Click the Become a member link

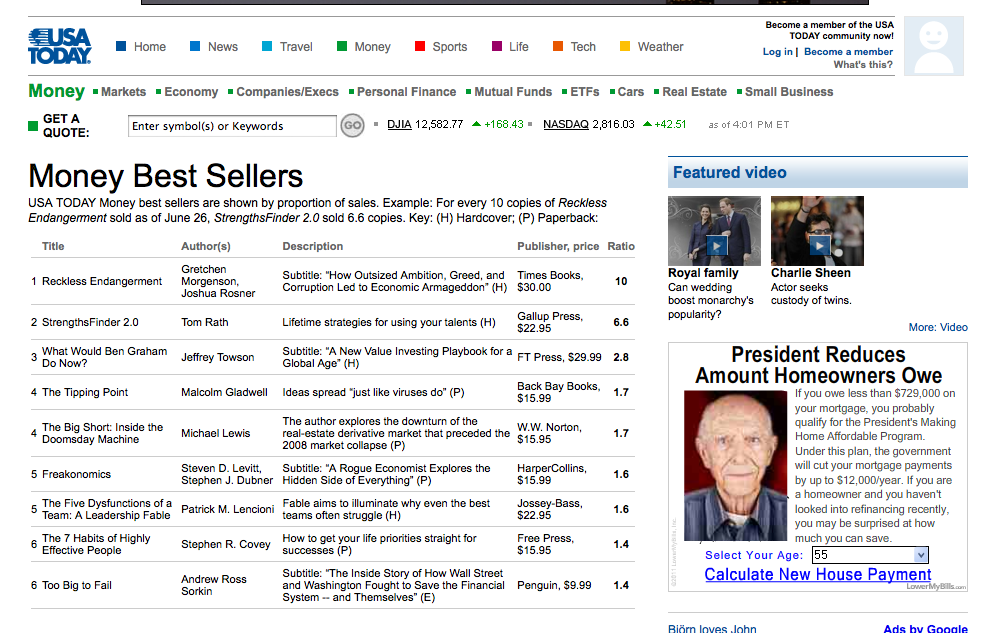pyautogui.click(x=848, y=52)
